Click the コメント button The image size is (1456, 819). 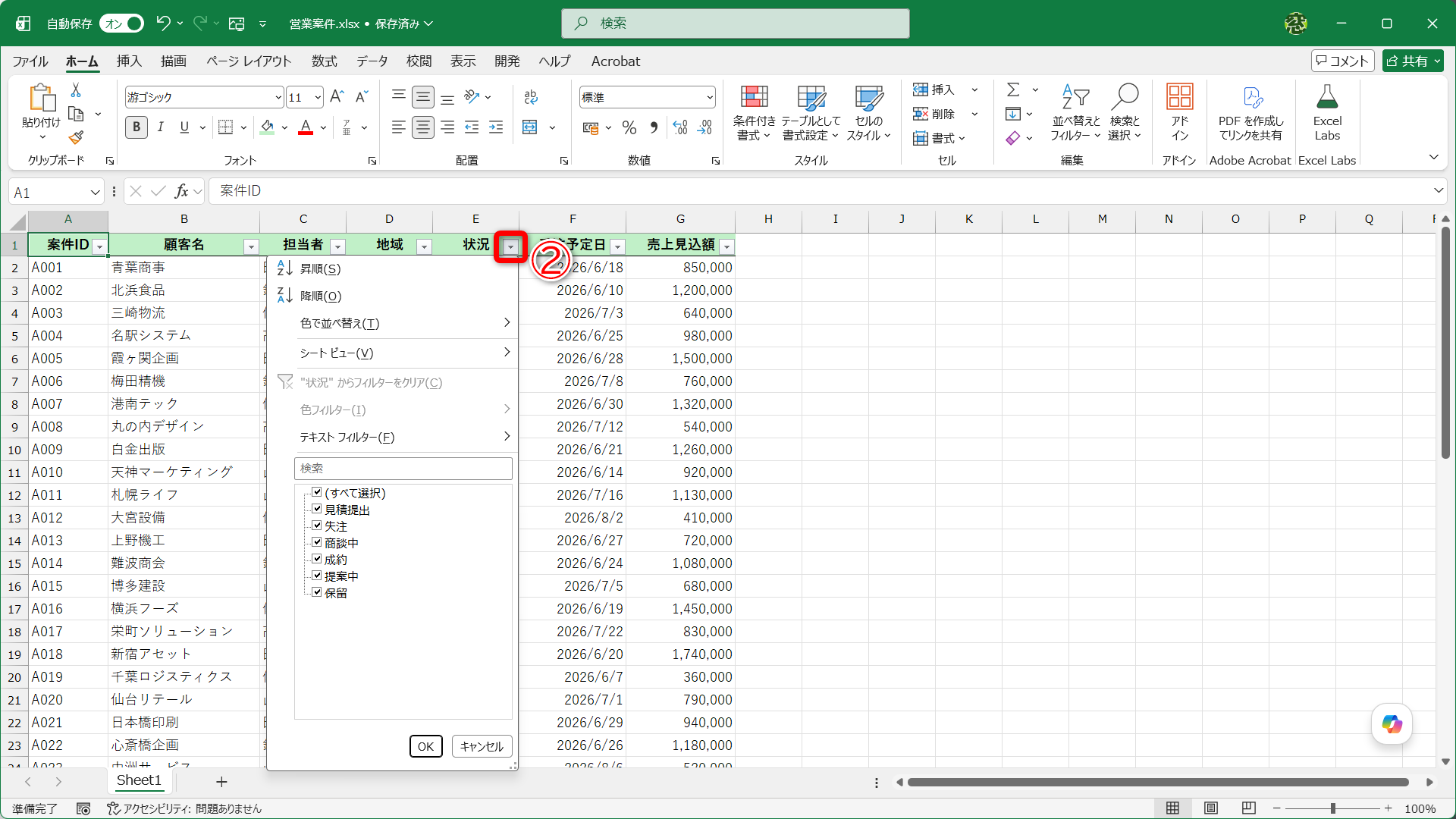[x=1342, y=61]
